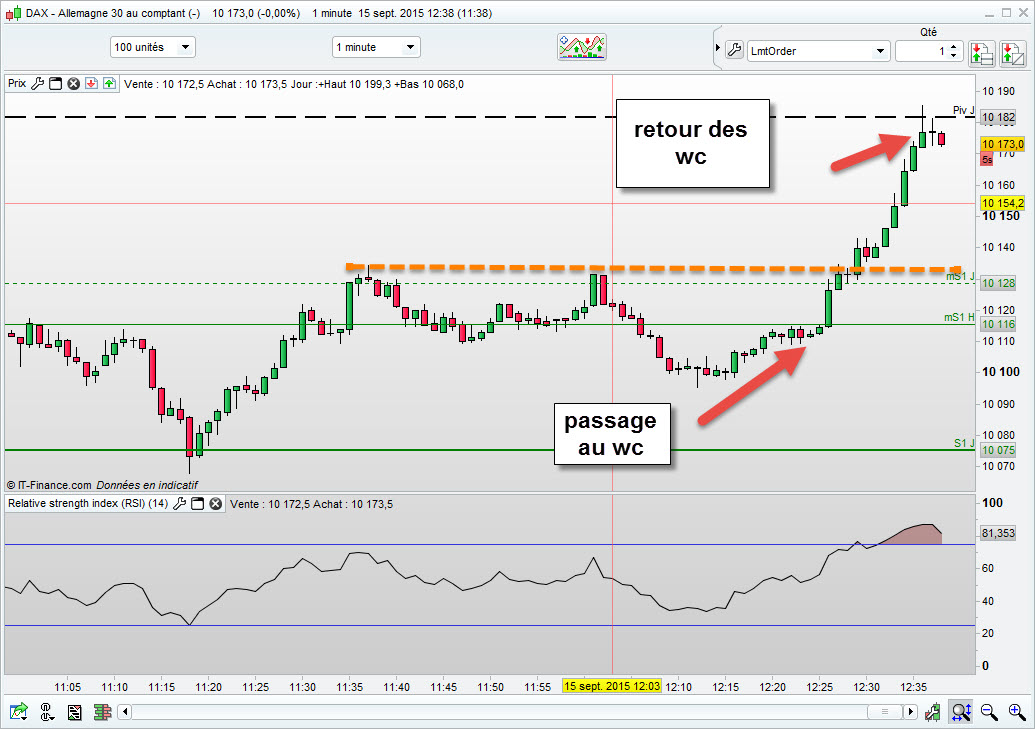Decrease quantity with down stepper
The width and height of the screenshot is (1035, 729).
[953, 55]
